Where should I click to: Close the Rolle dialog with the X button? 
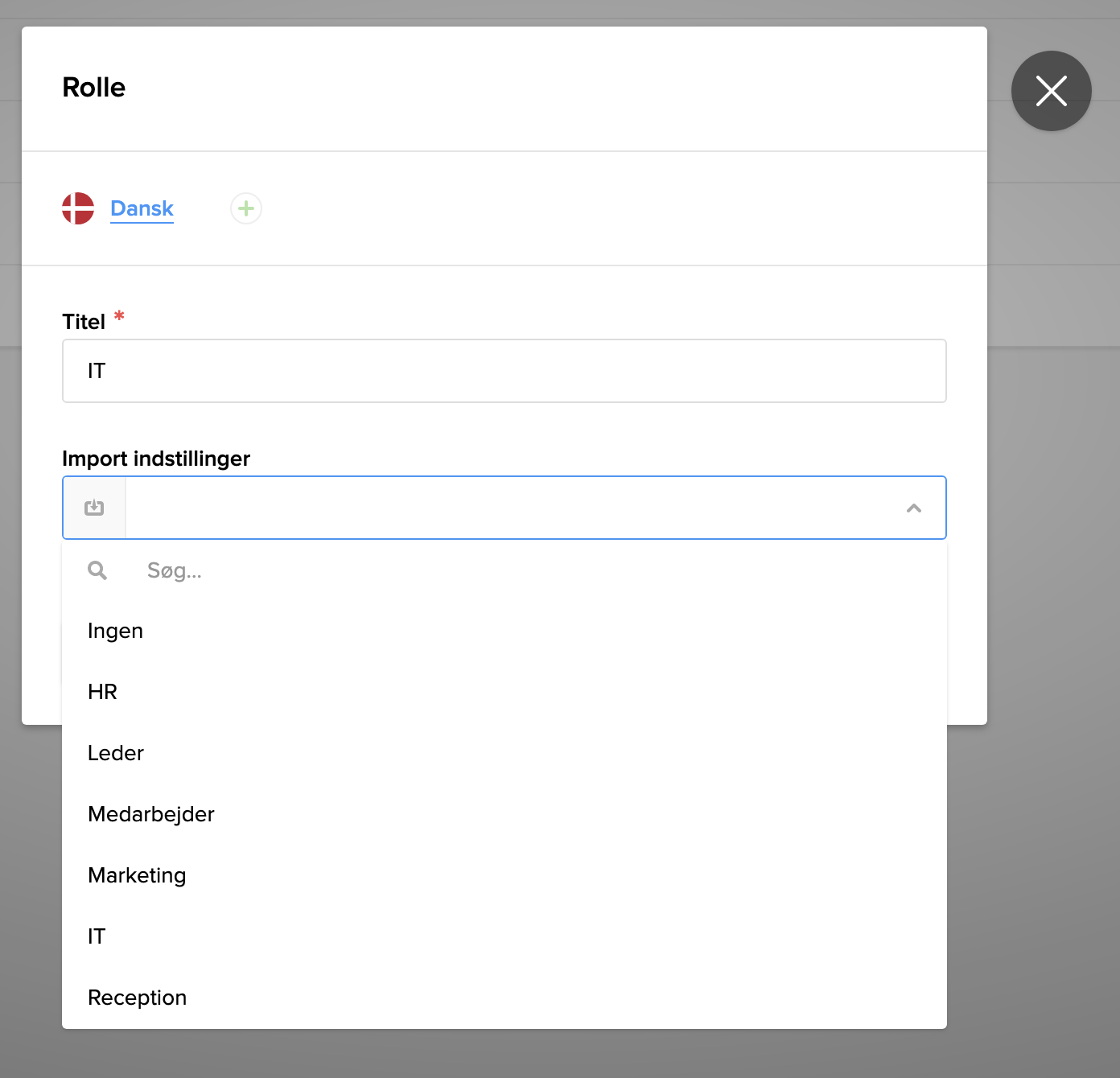[x=1051, y=91]
